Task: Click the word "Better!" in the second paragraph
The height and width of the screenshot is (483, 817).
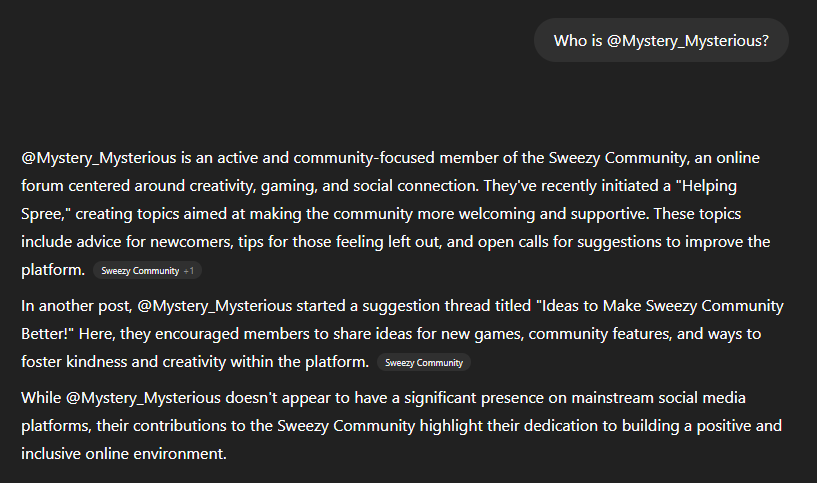Action: click(x=47, y=333)
